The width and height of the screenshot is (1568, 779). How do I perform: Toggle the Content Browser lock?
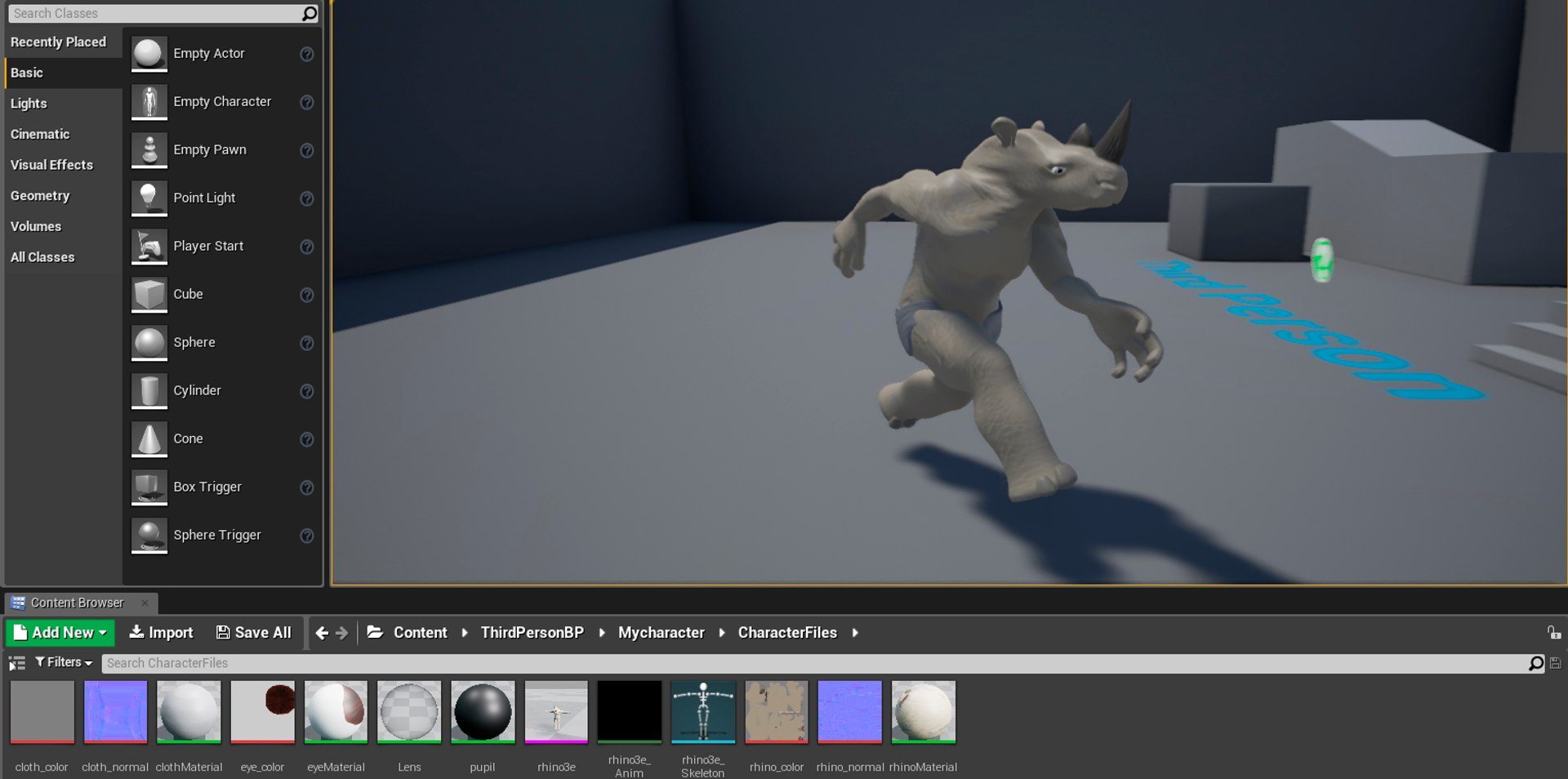(1554, 632)
